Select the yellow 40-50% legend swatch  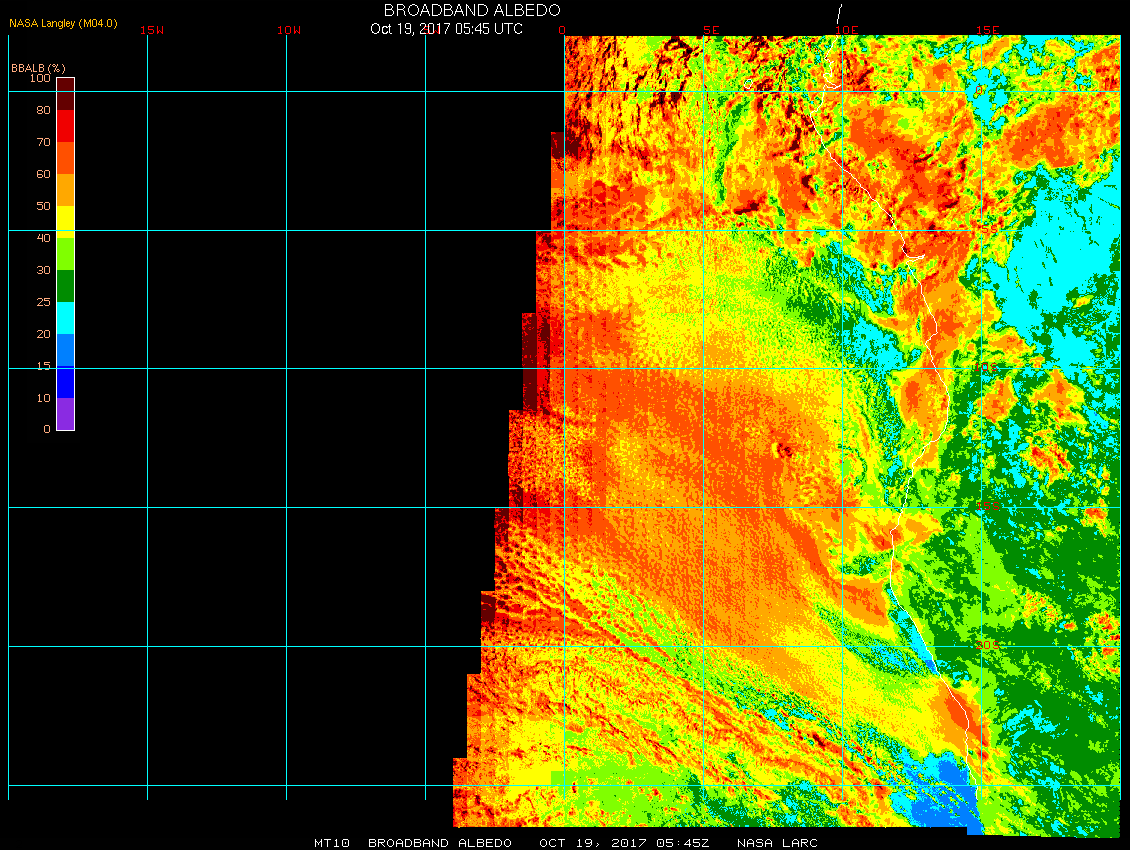65,221
